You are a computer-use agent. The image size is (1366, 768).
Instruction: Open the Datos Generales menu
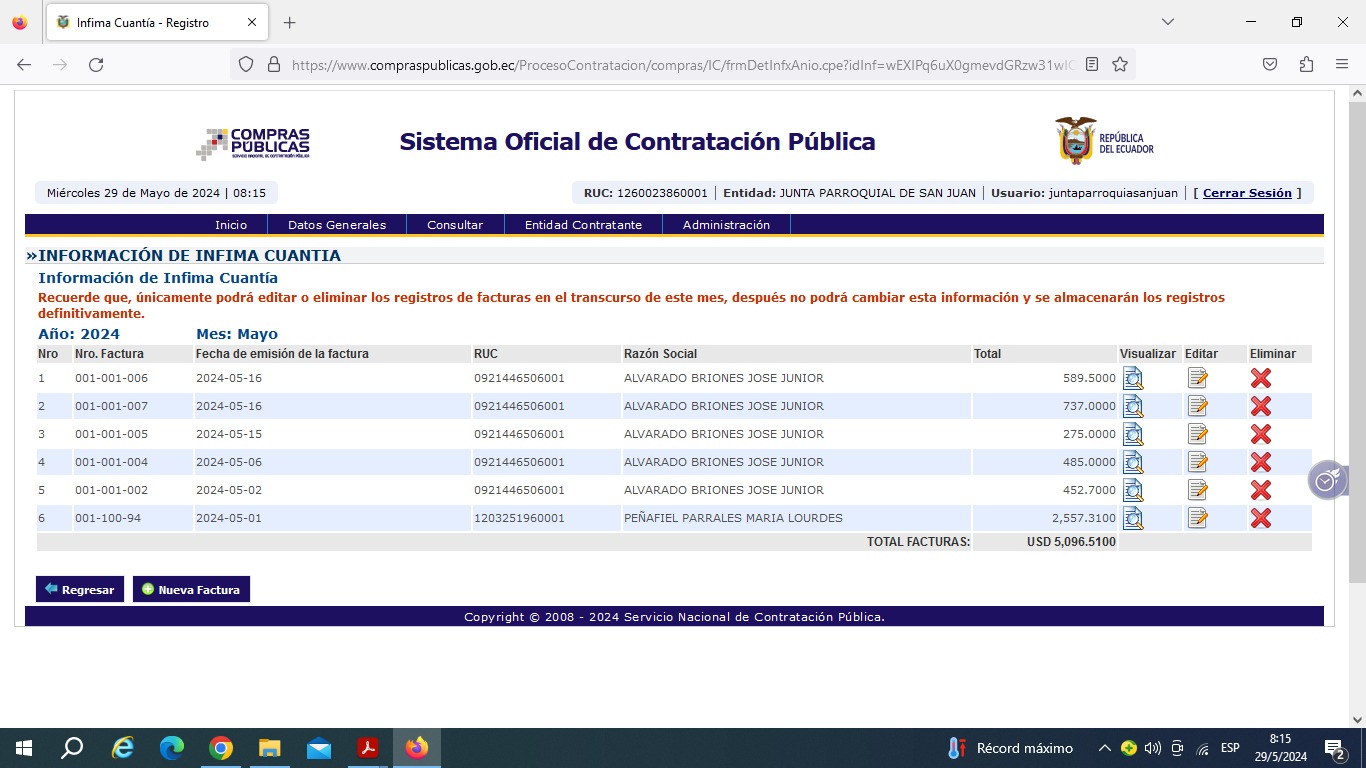coord(336,225)
